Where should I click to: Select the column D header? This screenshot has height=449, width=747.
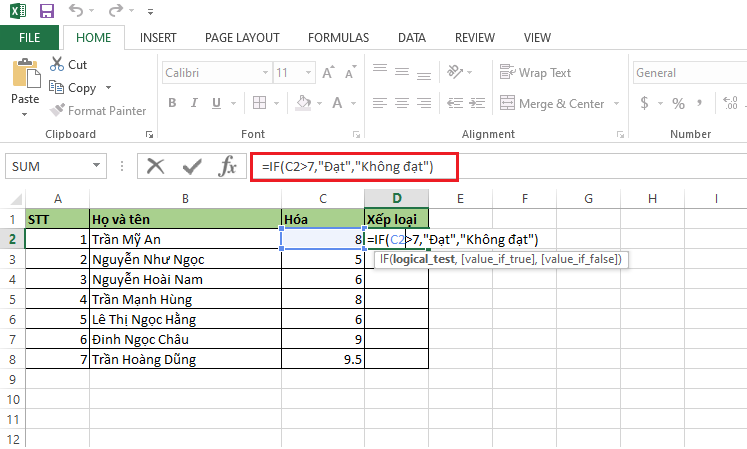(x=396, y=198)
